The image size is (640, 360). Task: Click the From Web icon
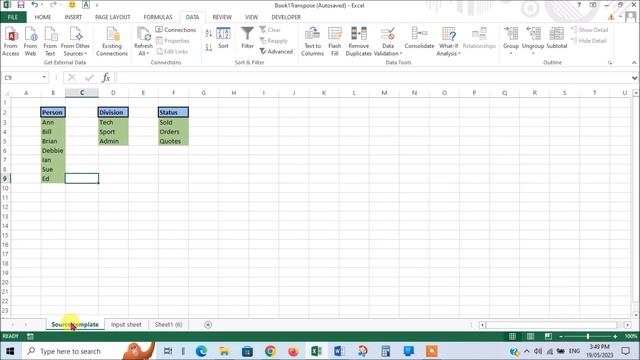coord(30,41)
